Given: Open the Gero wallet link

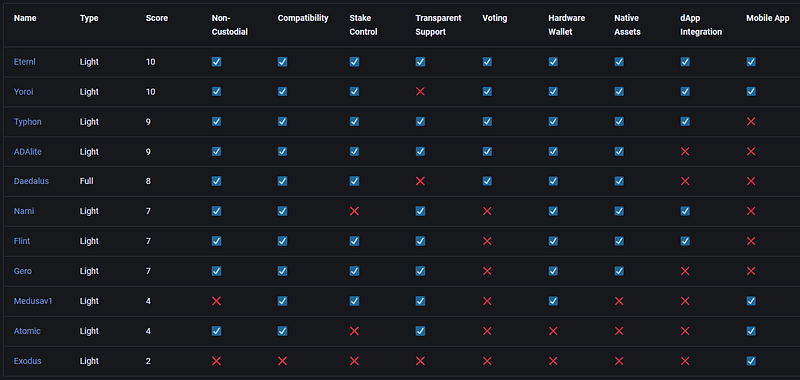Looking at the screenshot, I should pyautogui.click(x=22, y=271).
